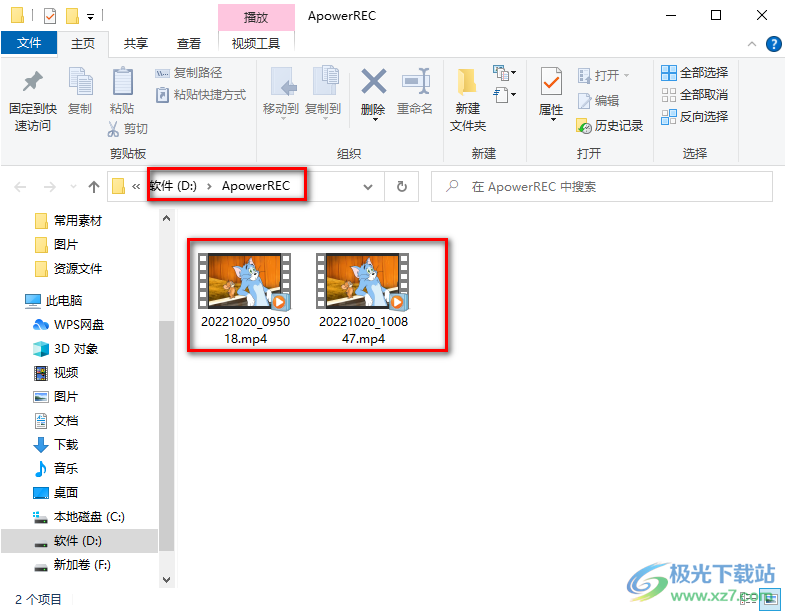Screen dimensions: 786x612
Task: Open 3D 对象 in navigation pane
Action: click(65, 349)
